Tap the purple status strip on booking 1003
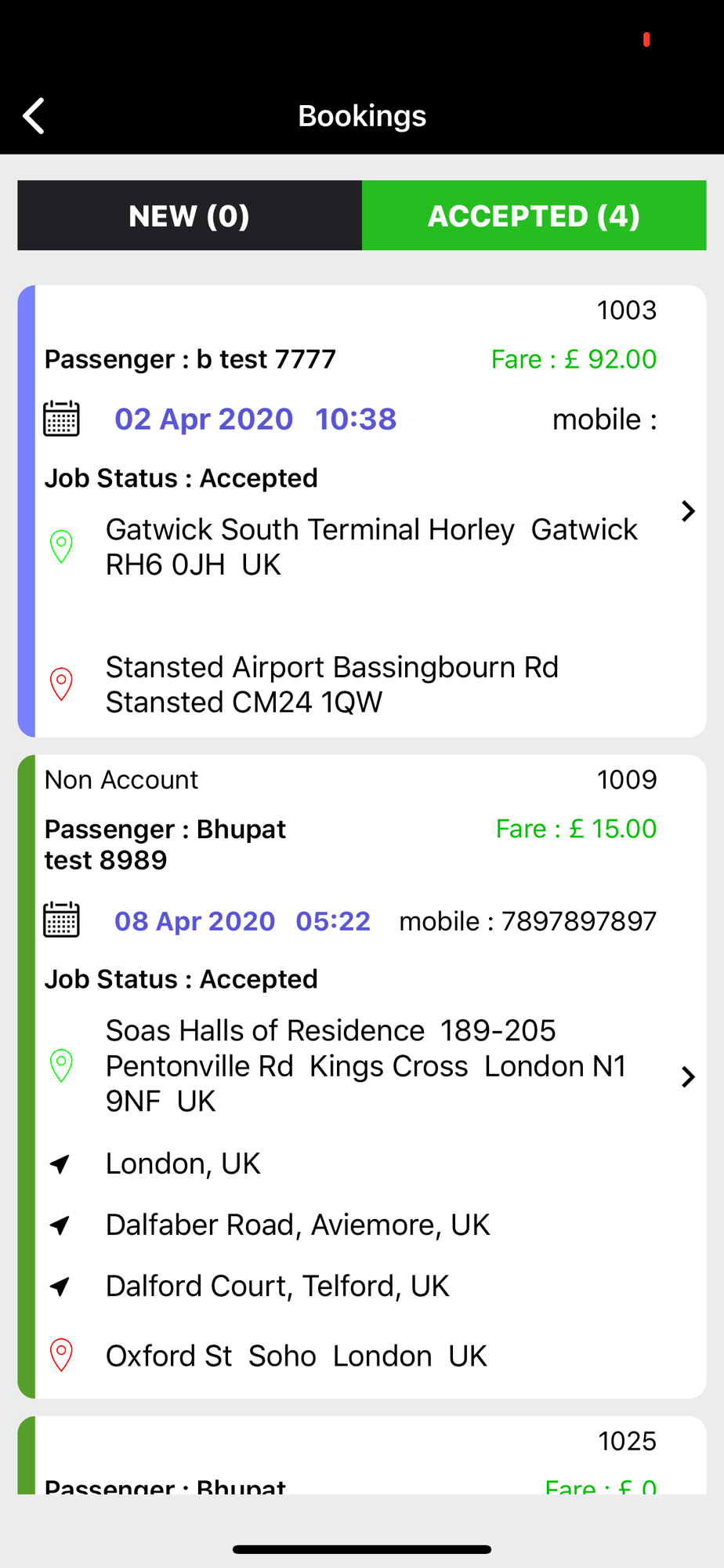The width and height of the screenshot is (724, 1568). pos(27,511)
